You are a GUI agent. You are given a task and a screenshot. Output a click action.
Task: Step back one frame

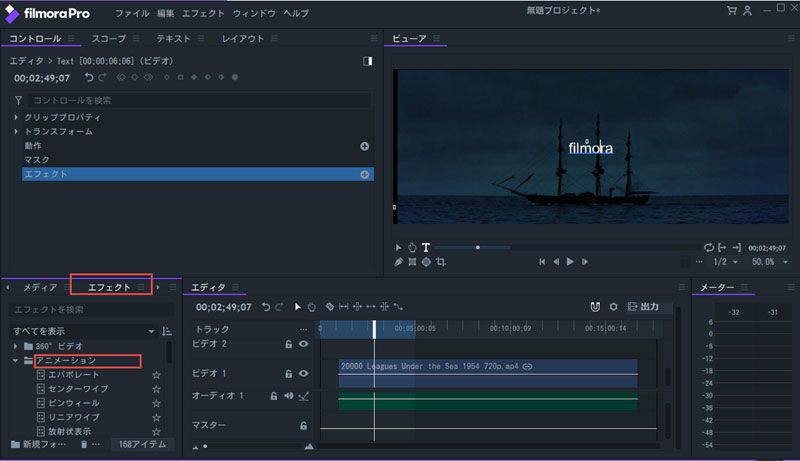pos(556,262)
